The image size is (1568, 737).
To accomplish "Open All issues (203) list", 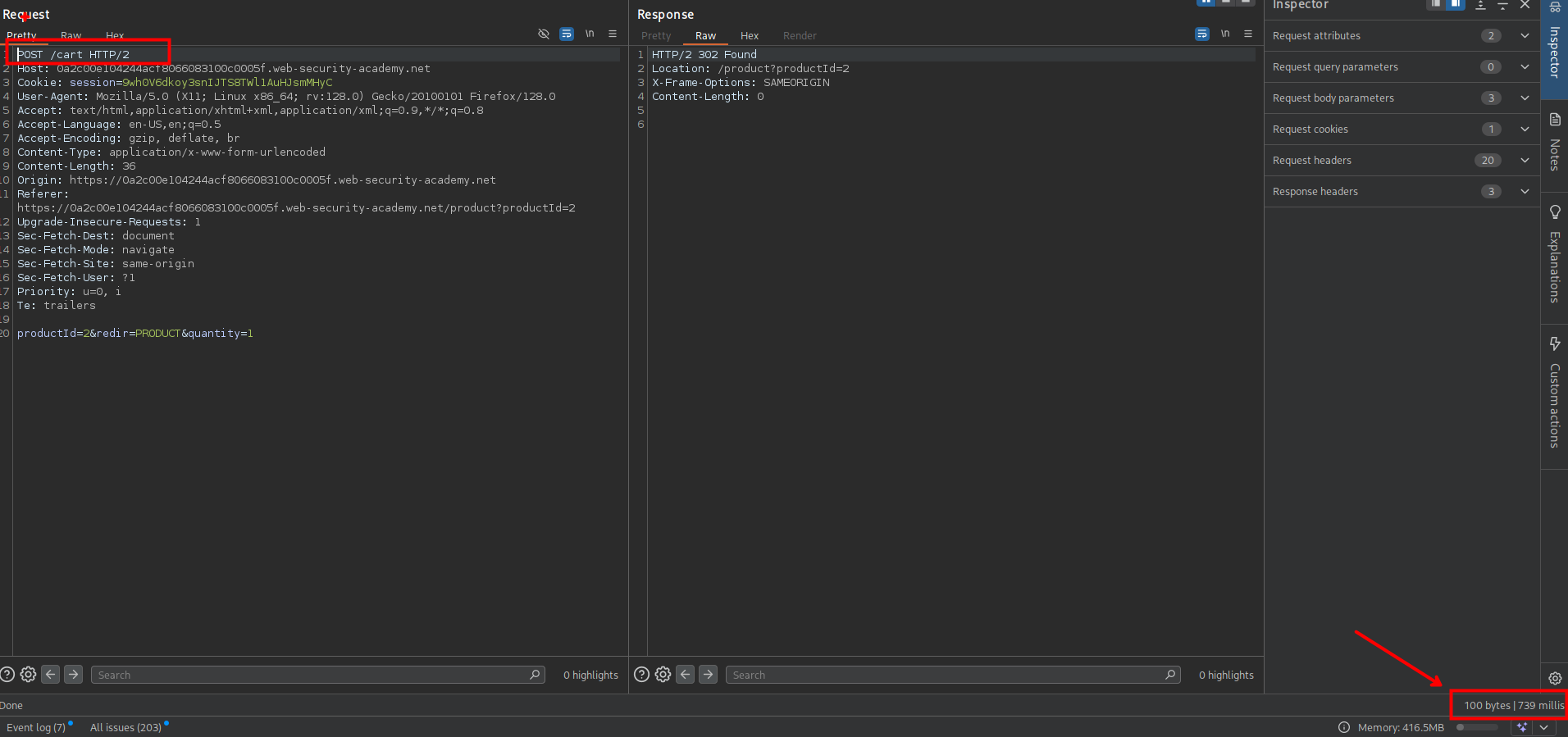I will (125, 727).
